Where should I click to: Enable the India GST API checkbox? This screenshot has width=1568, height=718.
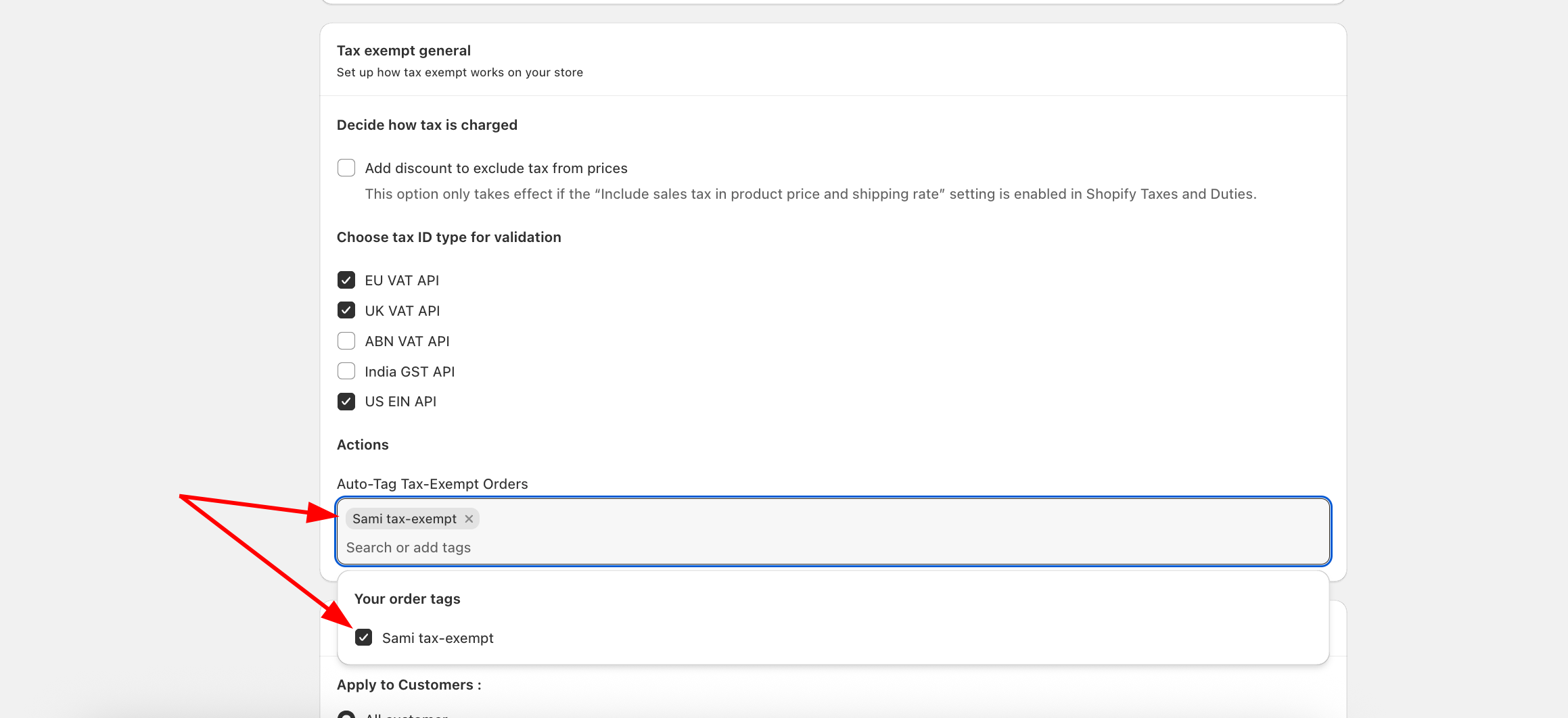(346, 371)
